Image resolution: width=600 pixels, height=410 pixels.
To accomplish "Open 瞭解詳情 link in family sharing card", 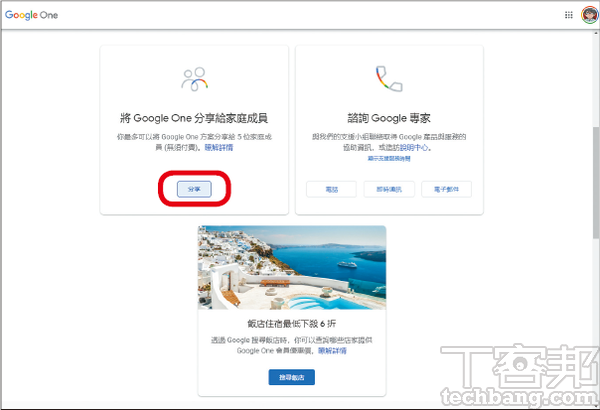I will pos(219,147).
